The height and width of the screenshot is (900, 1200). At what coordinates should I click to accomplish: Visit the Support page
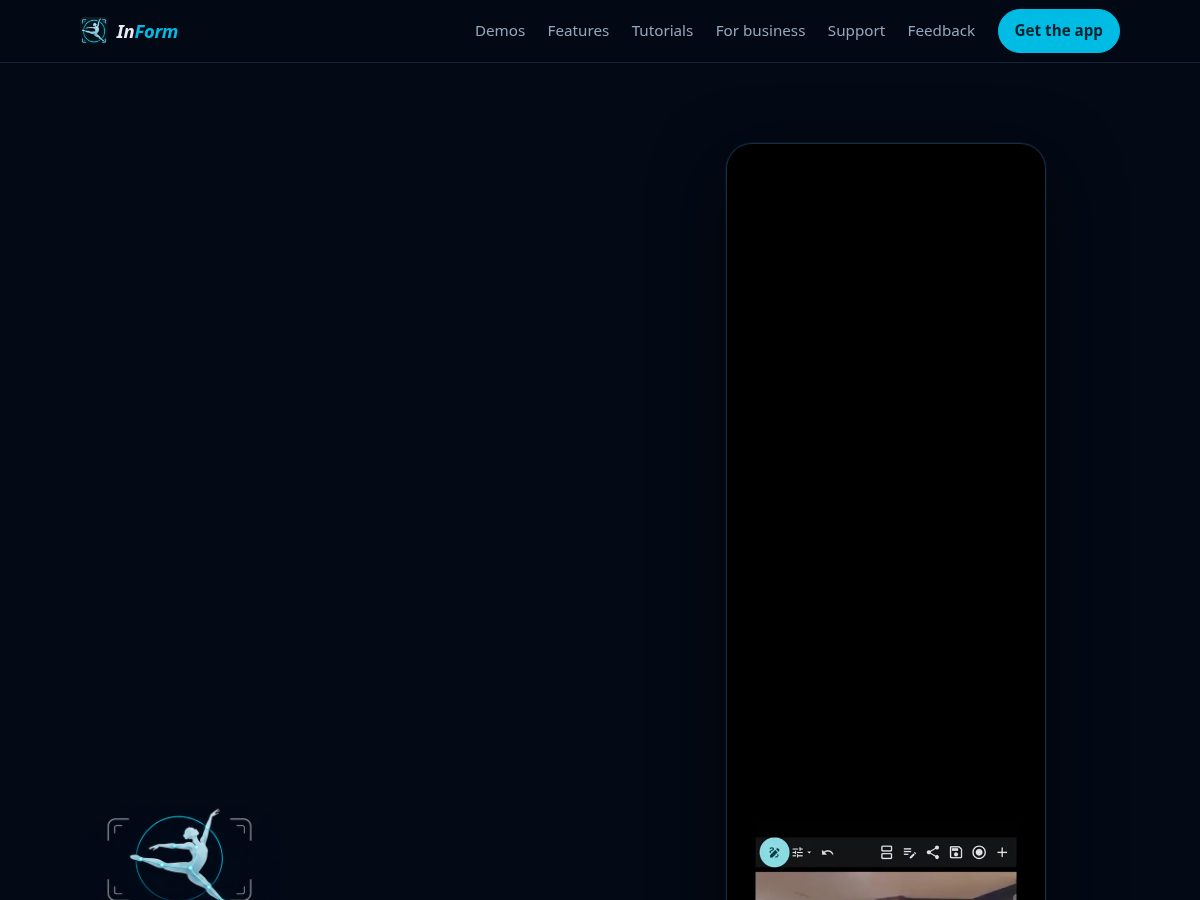856,31
